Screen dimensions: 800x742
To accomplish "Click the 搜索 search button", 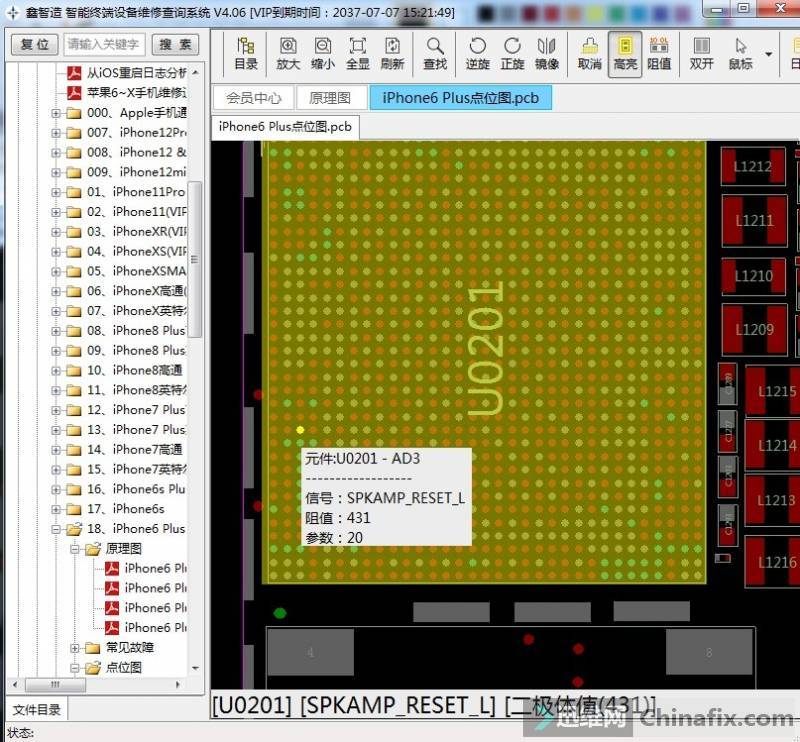I will pos(176,45).
